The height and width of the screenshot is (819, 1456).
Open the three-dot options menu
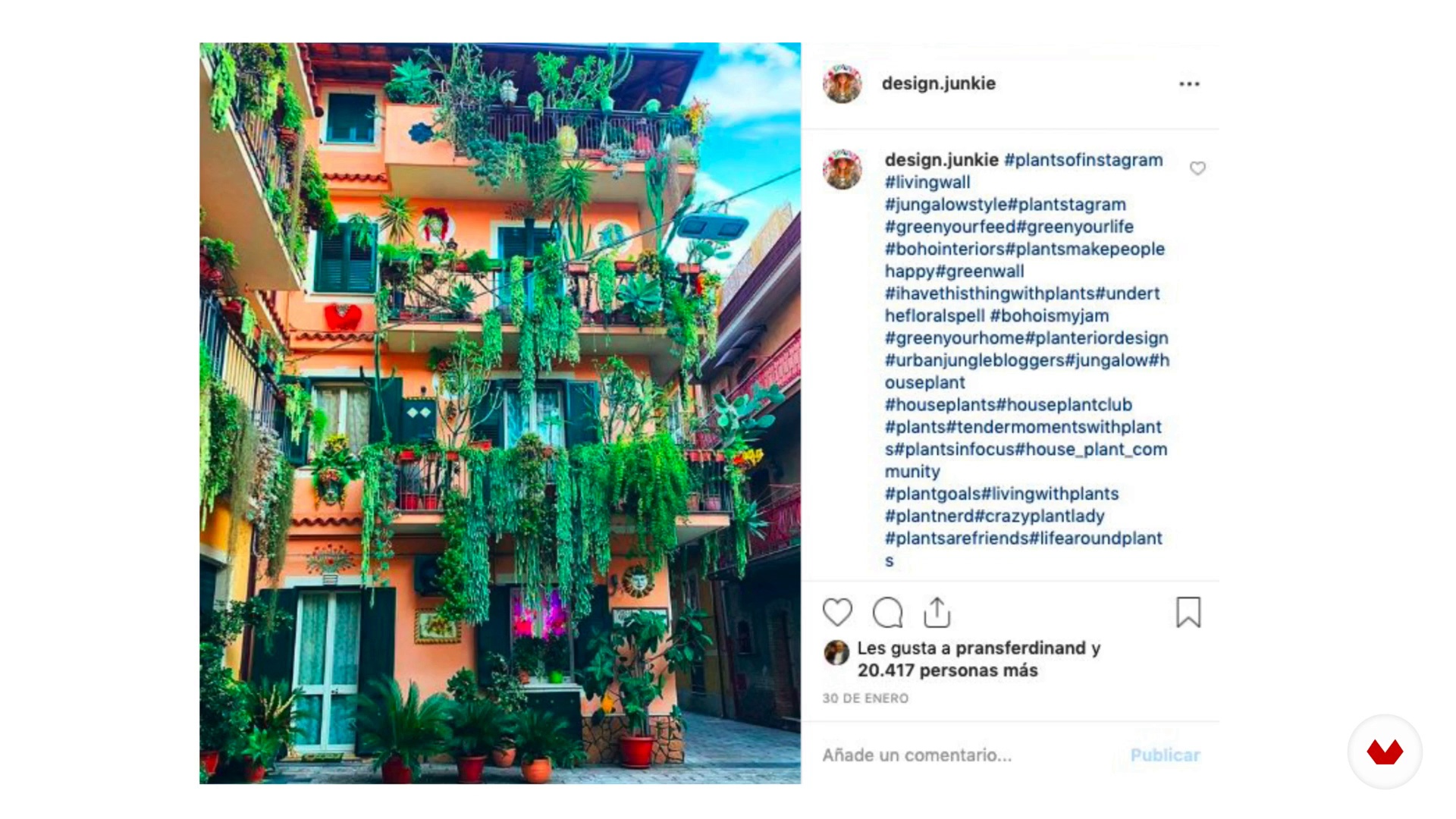point(1189,84)
